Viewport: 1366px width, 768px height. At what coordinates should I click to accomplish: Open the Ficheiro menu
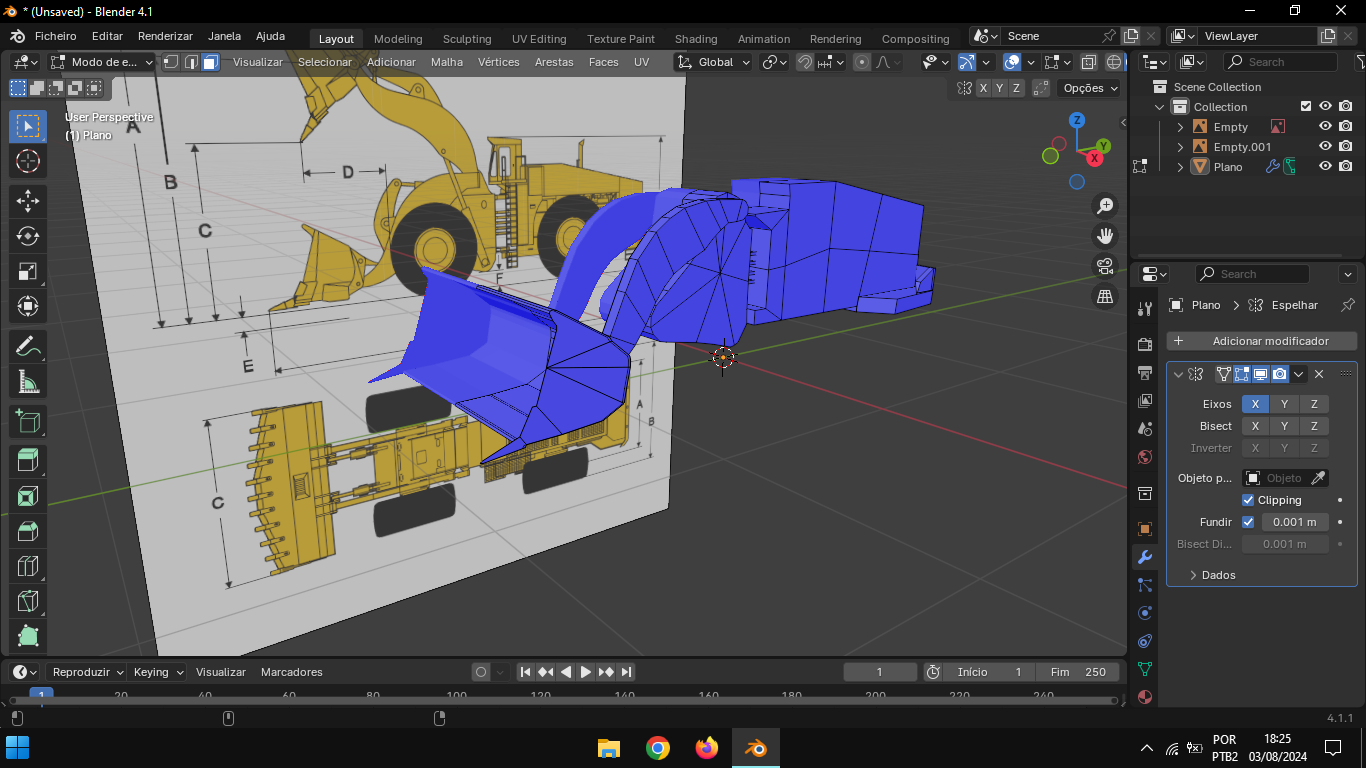point(55,36)
